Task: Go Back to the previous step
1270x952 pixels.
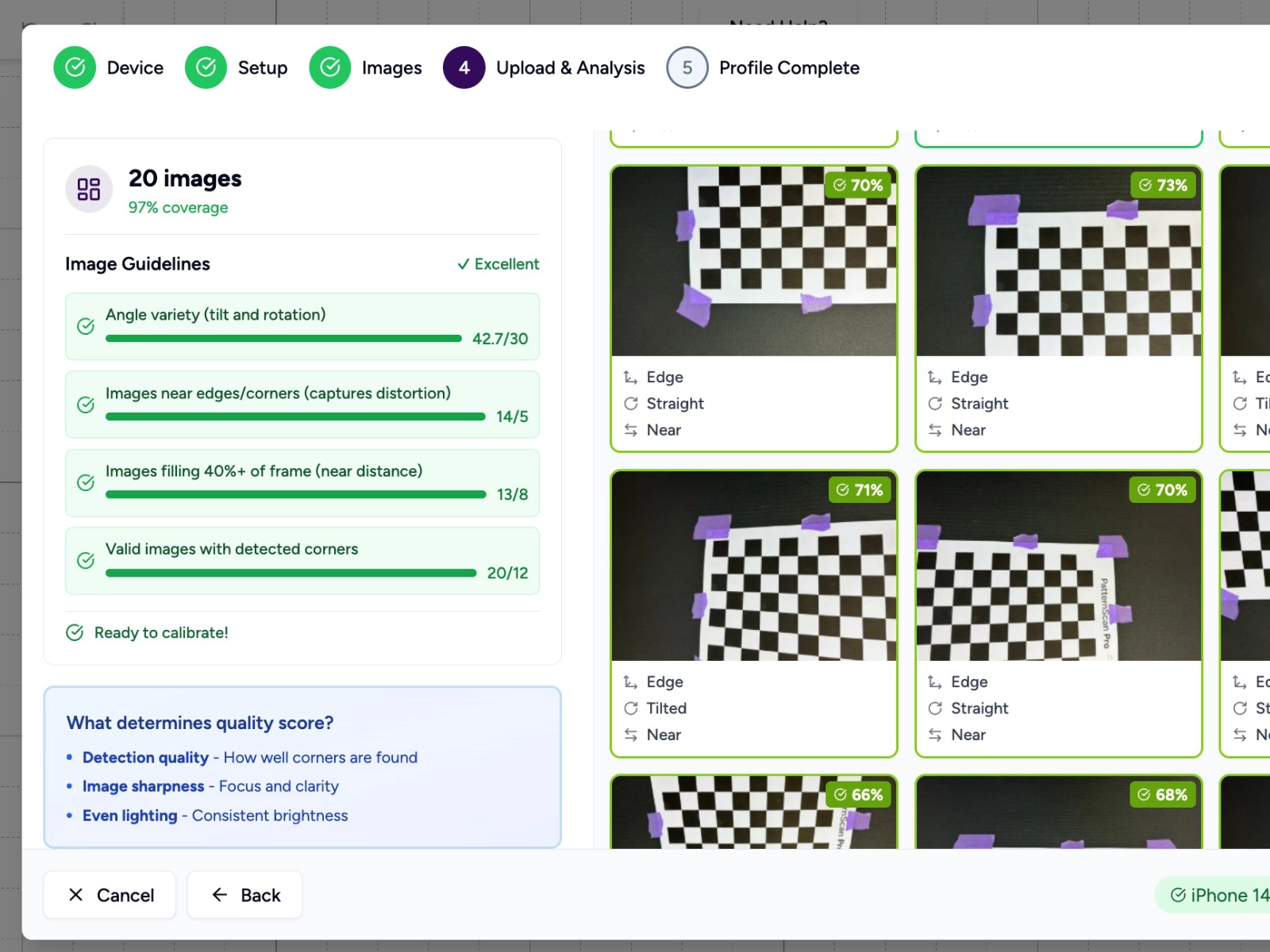Action: (x=244, y=895)
